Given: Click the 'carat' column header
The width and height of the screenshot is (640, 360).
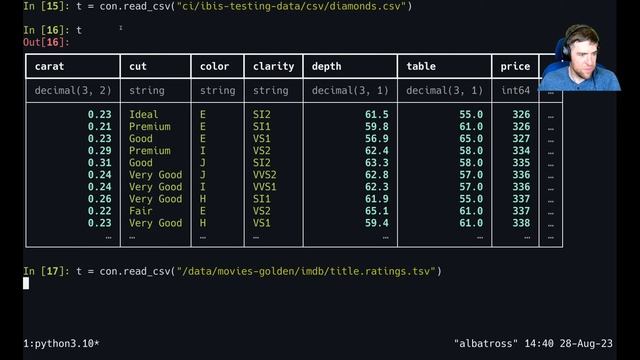Looking at the screenshot, I should click(x=49, y=66).
